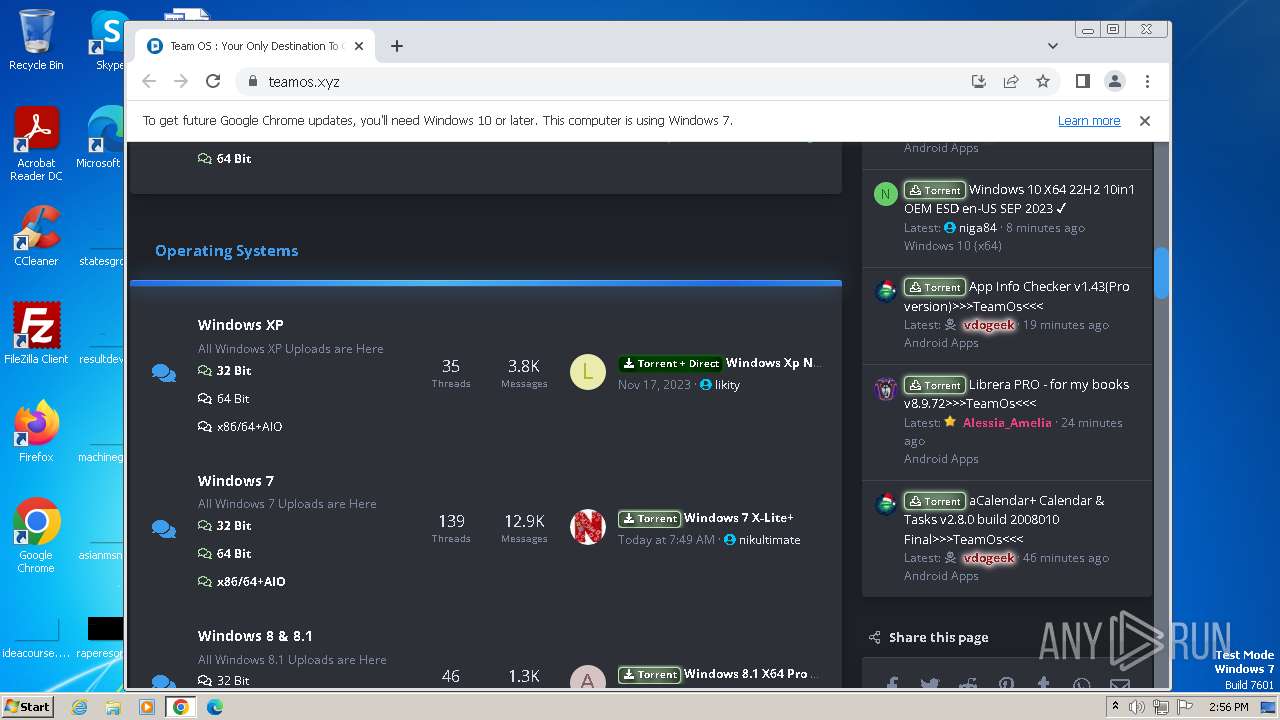Click the avatar beside the Librera PRO thread
Image resolution: width=1280 pixels, height=720 pixels.
[x=885, y=389]
